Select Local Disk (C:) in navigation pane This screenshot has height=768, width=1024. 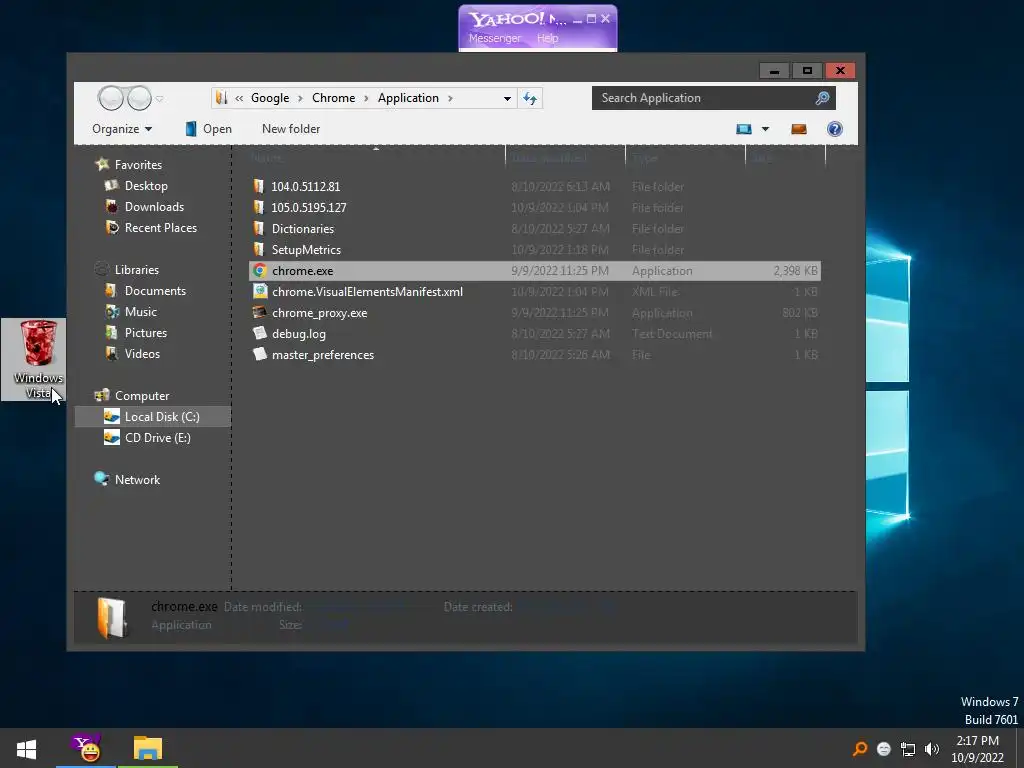tap(152, 417)
